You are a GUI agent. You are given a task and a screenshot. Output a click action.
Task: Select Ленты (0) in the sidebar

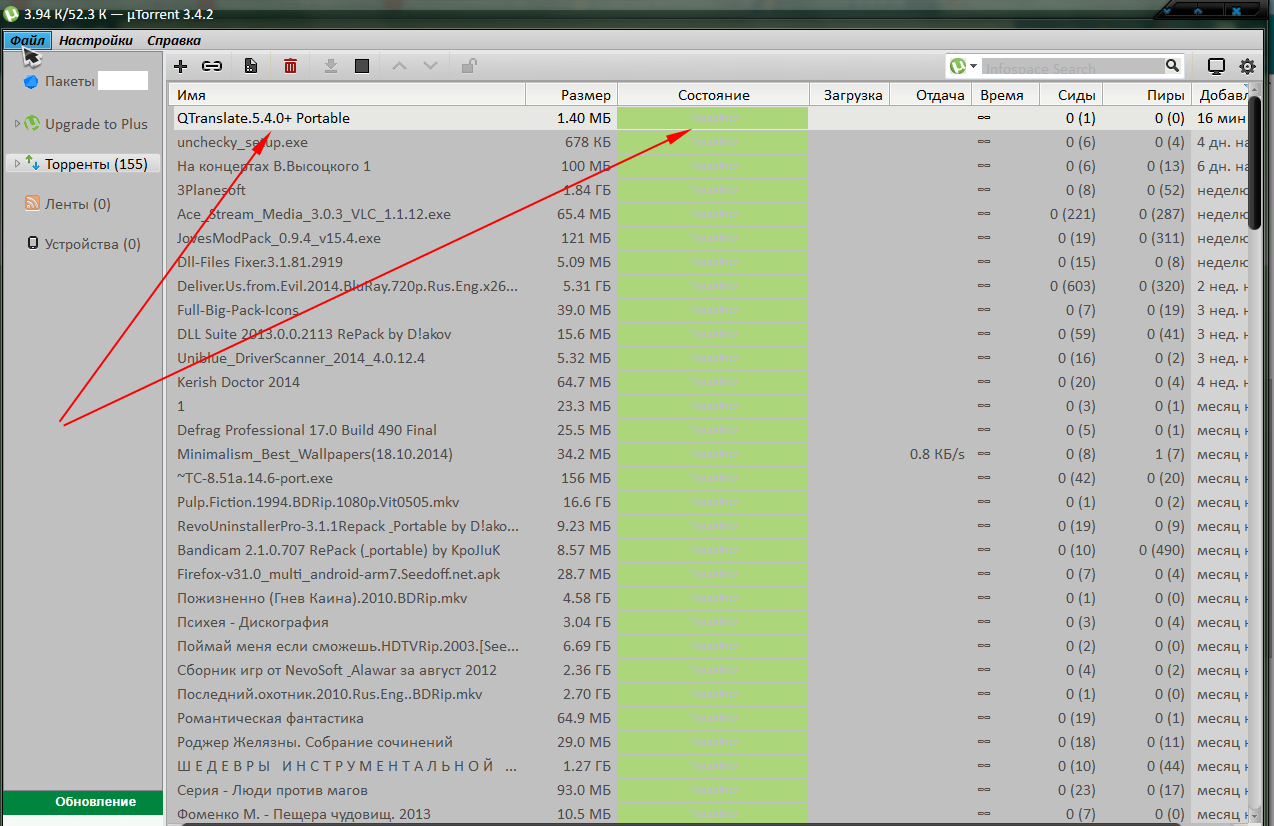(77, 204)
